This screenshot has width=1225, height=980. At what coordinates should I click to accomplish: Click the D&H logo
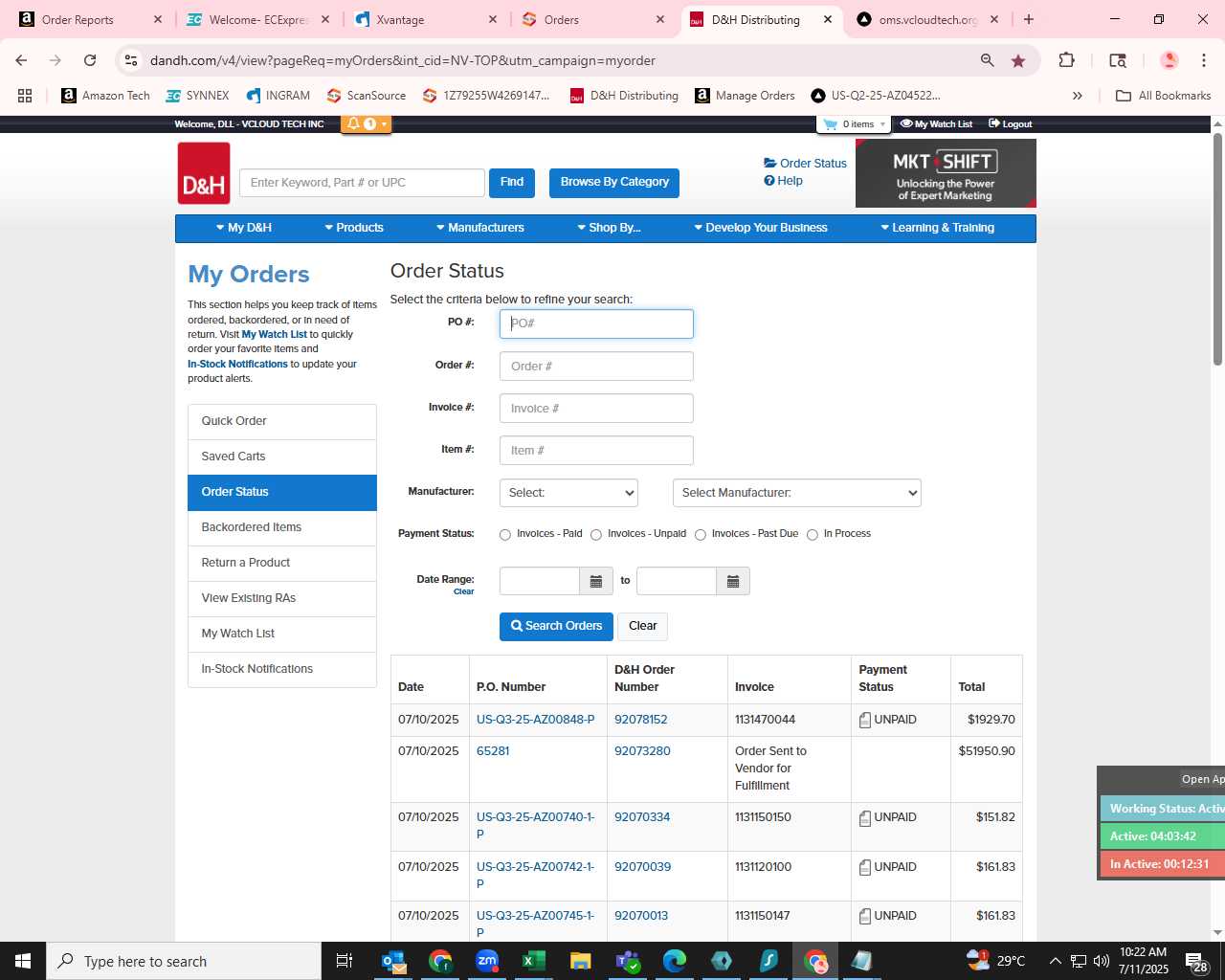pos(204,173)
